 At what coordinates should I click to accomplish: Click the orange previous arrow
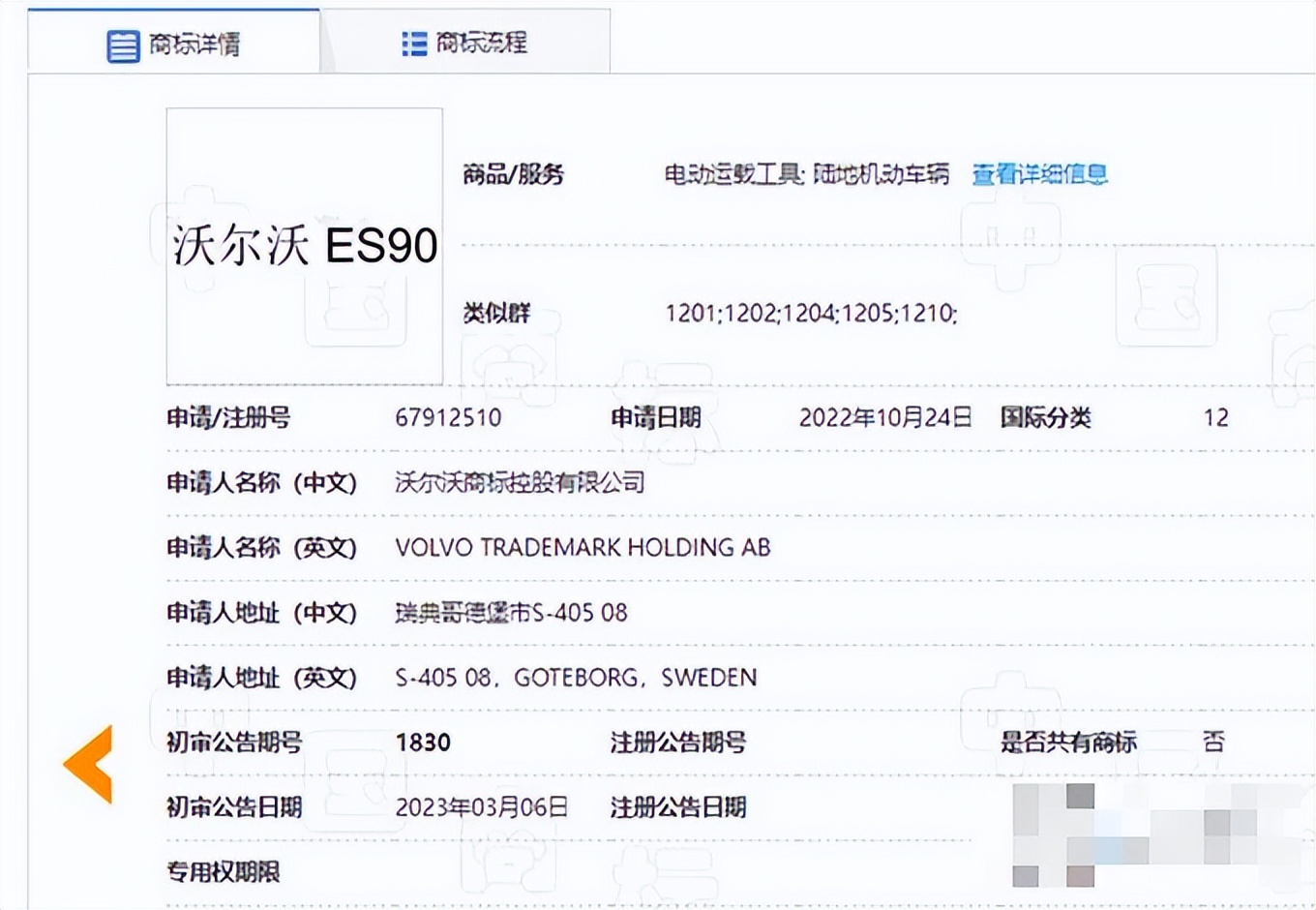89,764
